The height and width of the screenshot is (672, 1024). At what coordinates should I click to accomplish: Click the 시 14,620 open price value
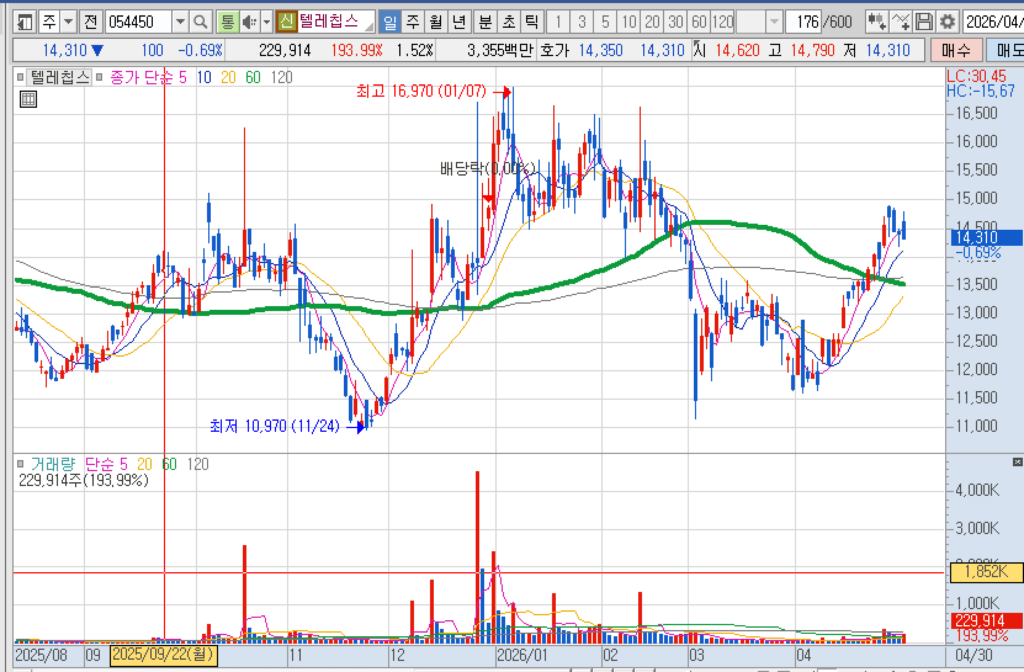726,50
